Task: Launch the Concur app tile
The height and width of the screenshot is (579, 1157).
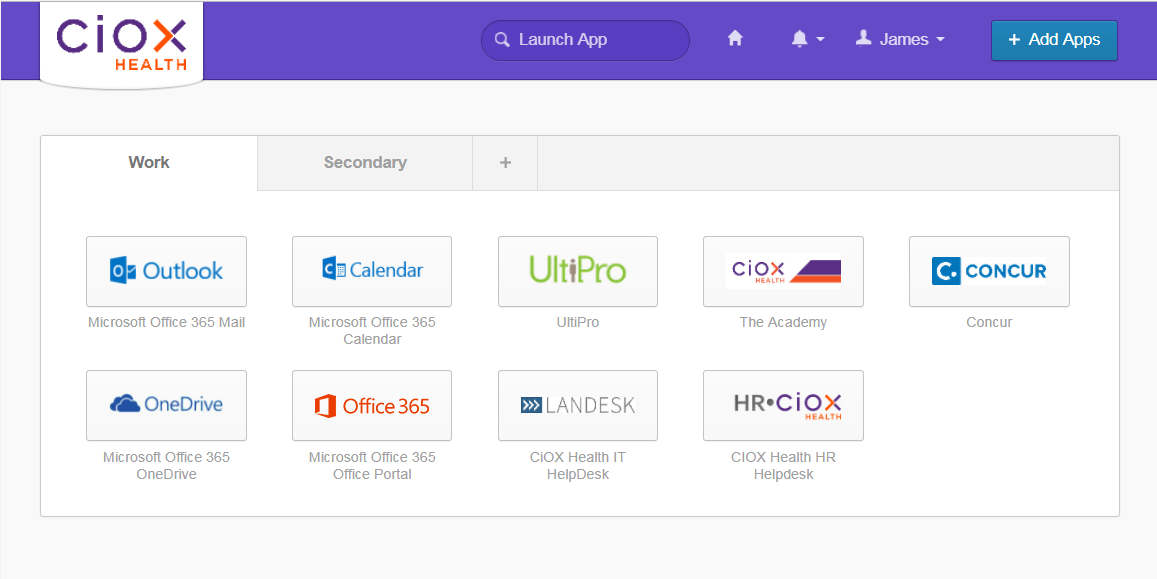Action: (x=989, y=271)
